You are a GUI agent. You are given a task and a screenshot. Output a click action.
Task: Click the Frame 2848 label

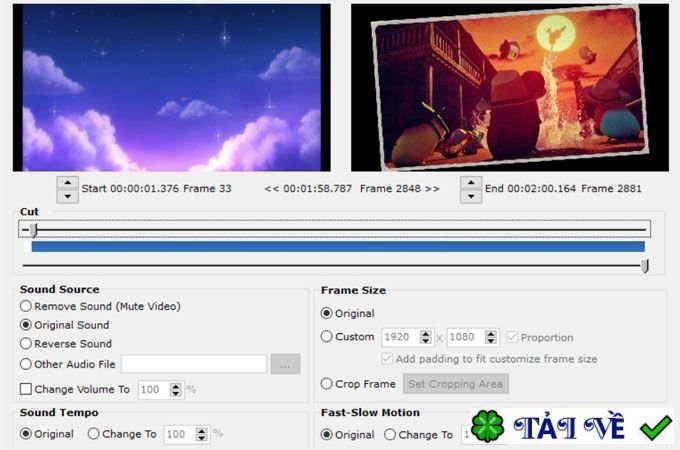(390, 189)
